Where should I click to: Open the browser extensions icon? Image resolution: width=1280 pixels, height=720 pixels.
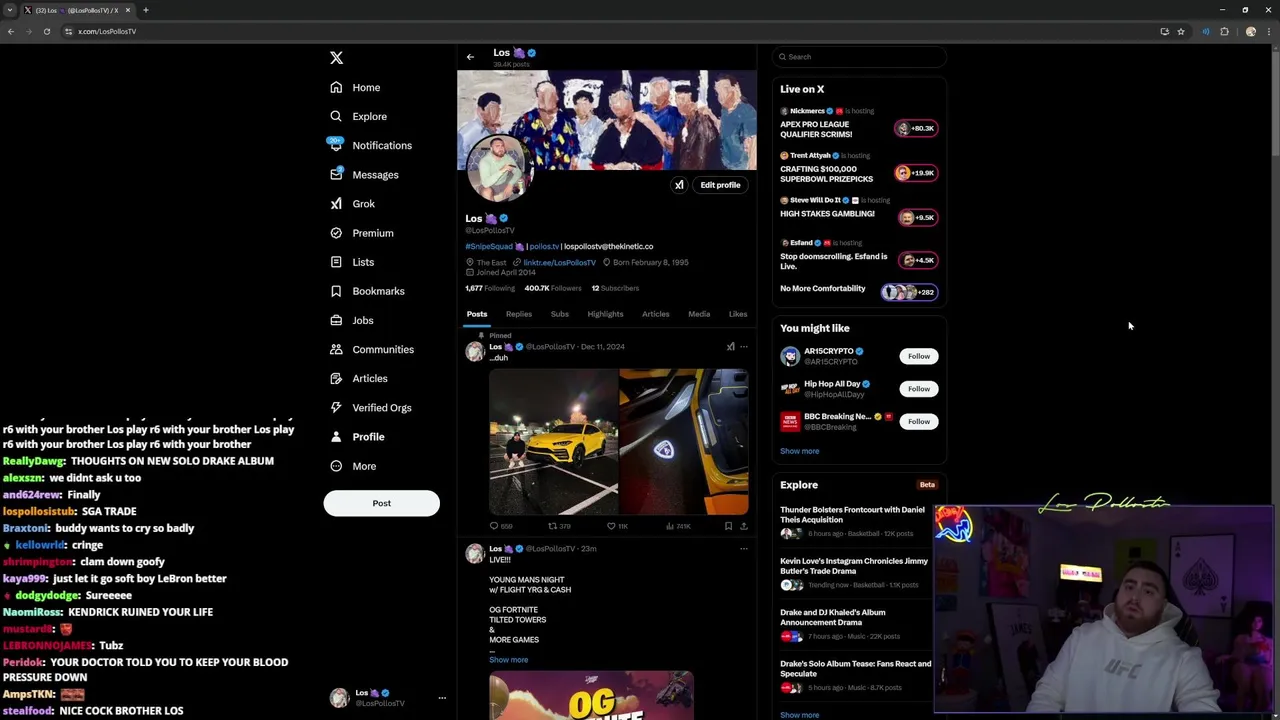point(1224,31)
